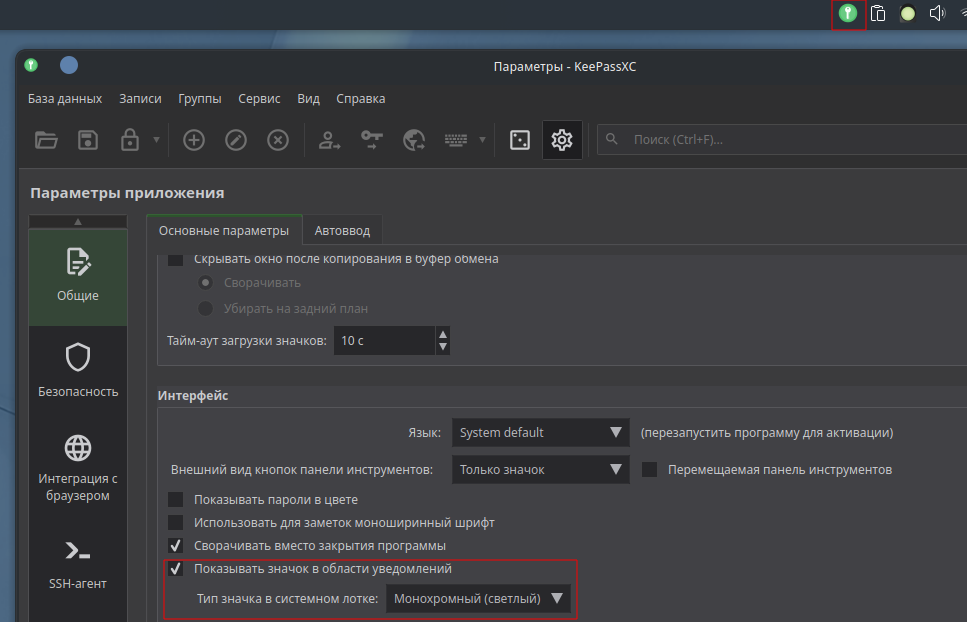Click the edit entry pencil icon
967x622 pixels.
click(x=236, y=140)
